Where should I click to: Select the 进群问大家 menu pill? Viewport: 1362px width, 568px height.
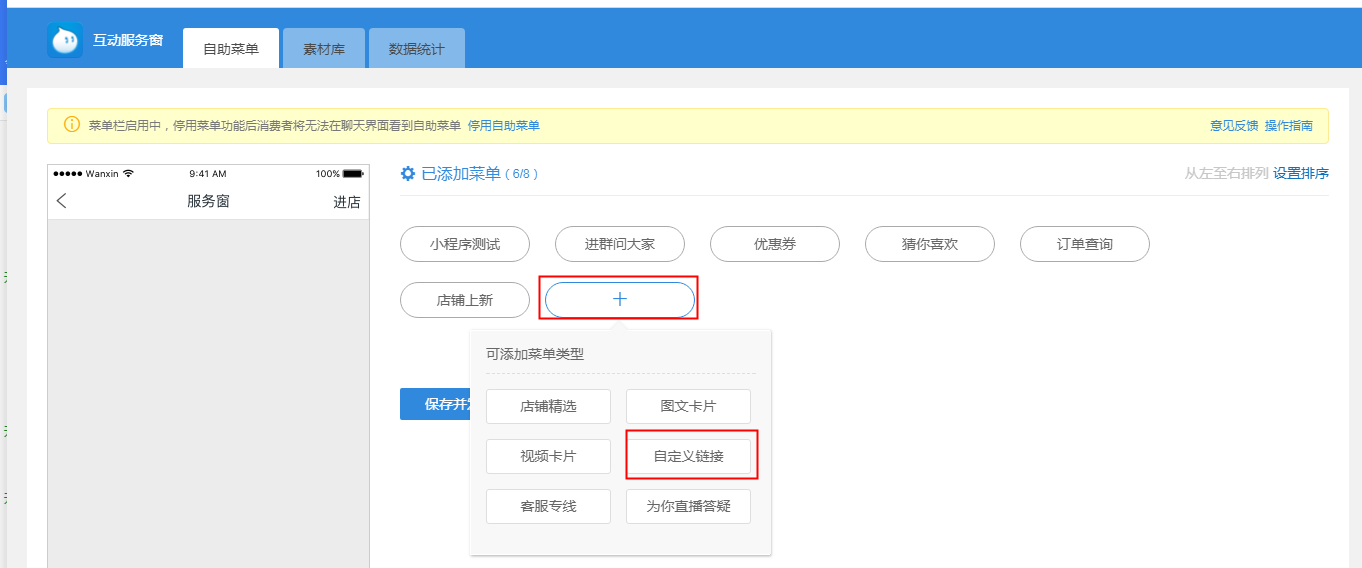point(620,244)
